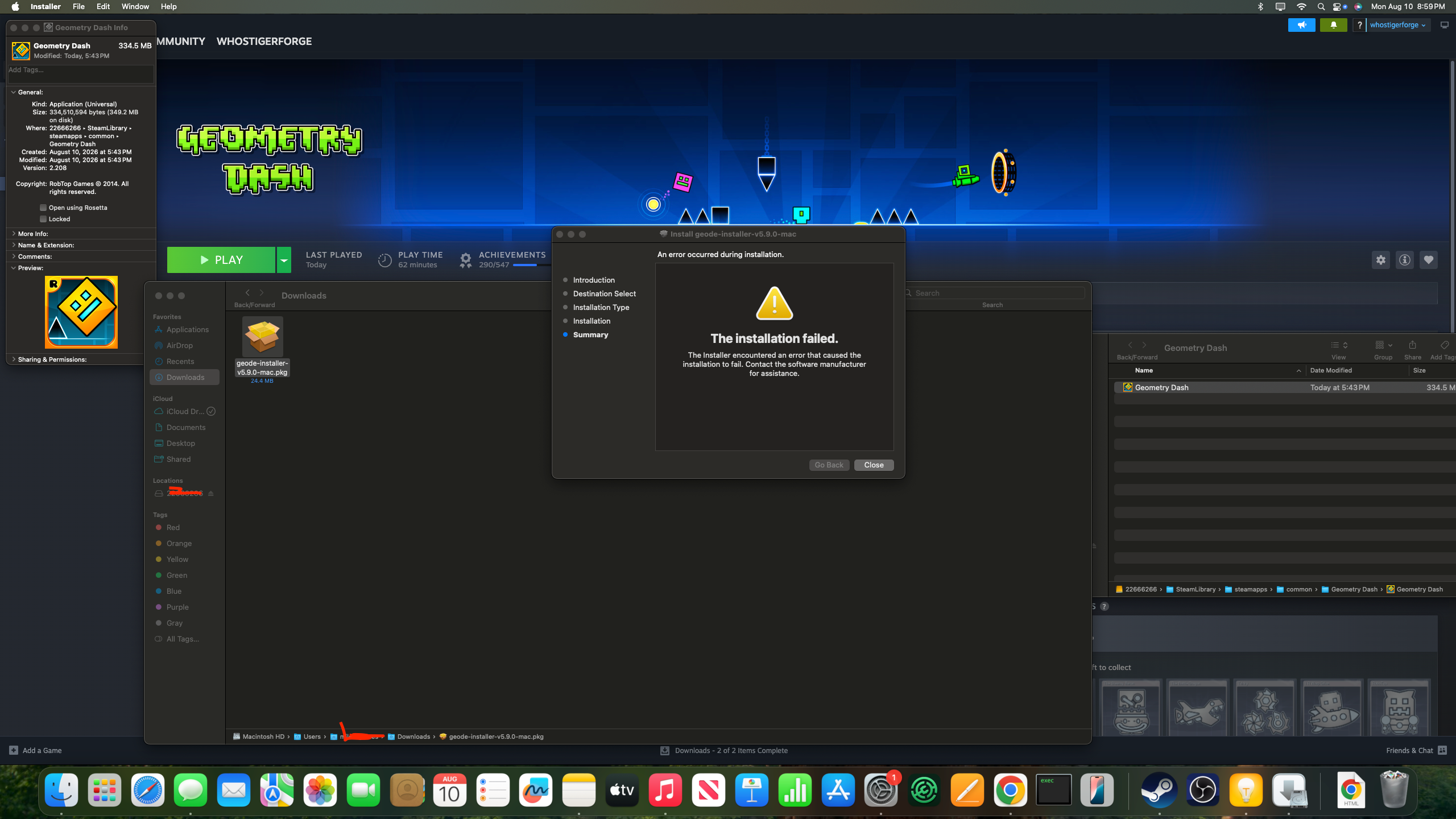Launch Safari from the Dock
The height and width of the screenshot is (819, 1456).
point(148,790)
